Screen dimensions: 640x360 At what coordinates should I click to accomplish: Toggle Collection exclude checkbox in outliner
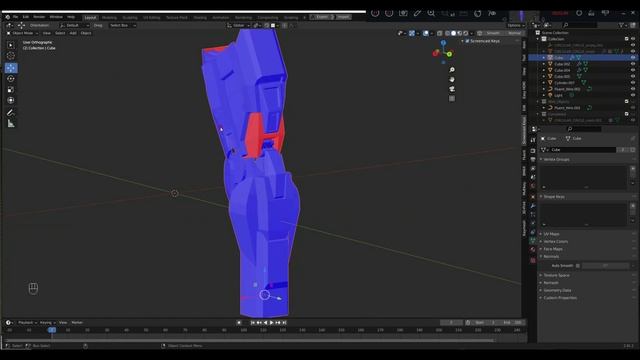click(627, 39)
